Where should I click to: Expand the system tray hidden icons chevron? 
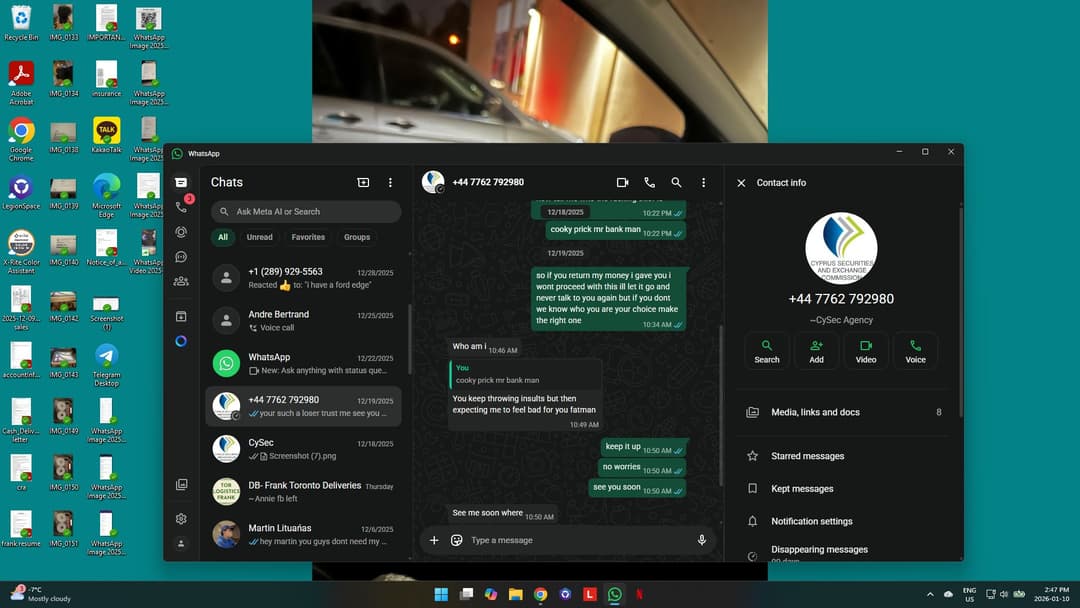click(930, 594)
